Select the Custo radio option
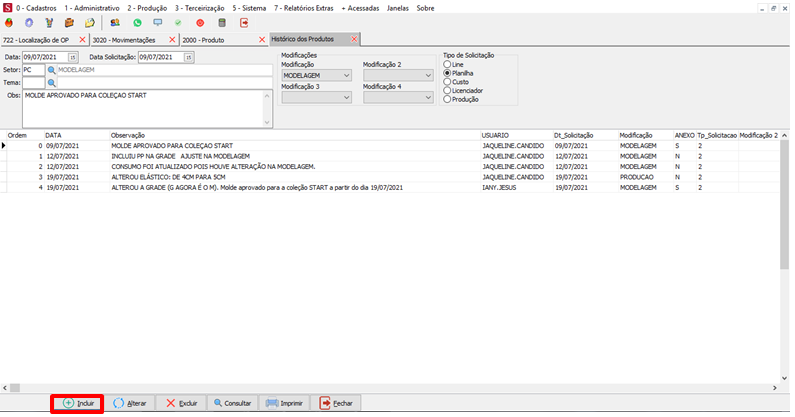This screenshot has width=795, height=417. click(447, 82)
